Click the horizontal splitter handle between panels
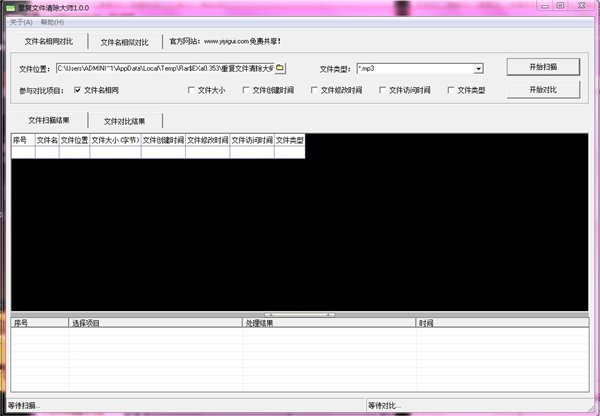This screenshot has height=416, width=600. [x=299, y=315]
